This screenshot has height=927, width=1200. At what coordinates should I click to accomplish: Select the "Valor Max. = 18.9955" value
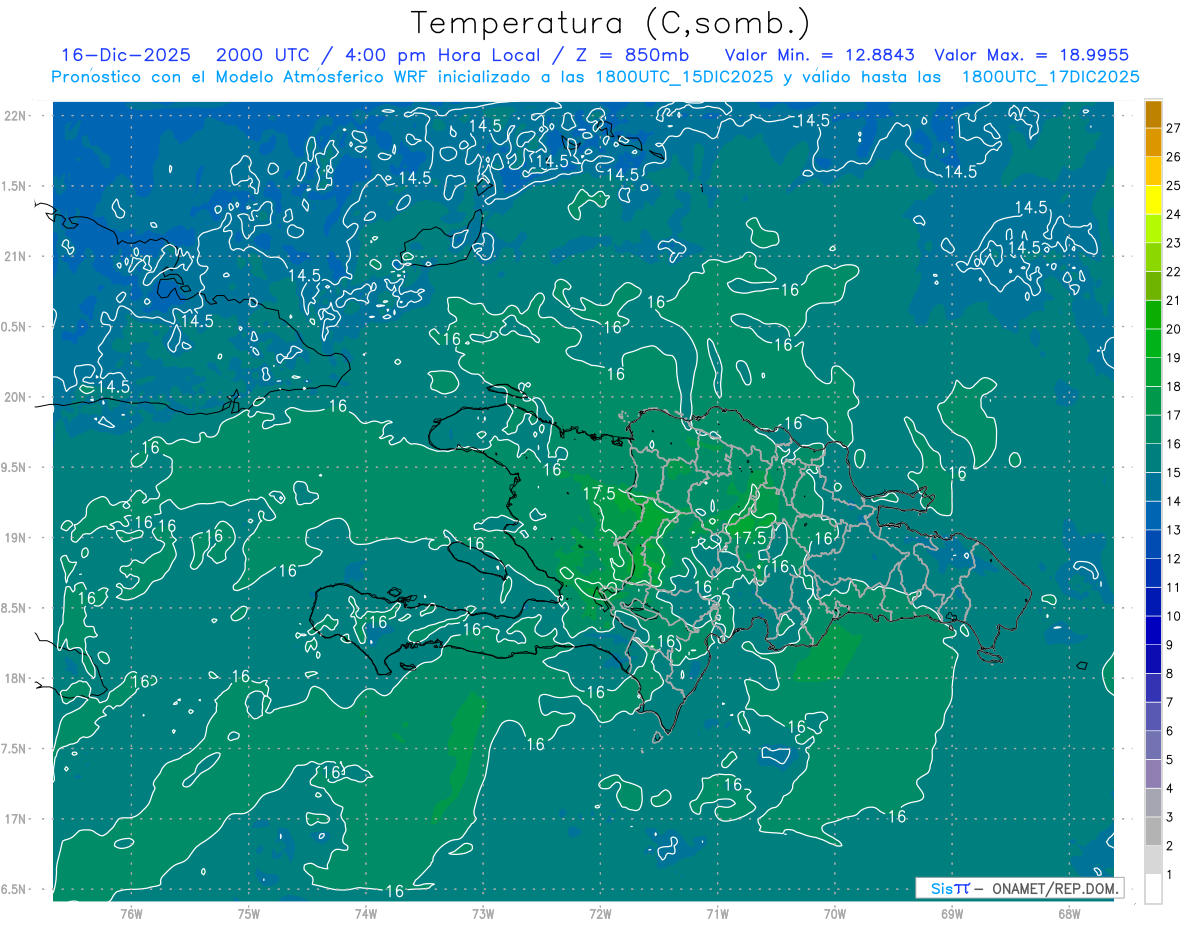point(1032,55)
